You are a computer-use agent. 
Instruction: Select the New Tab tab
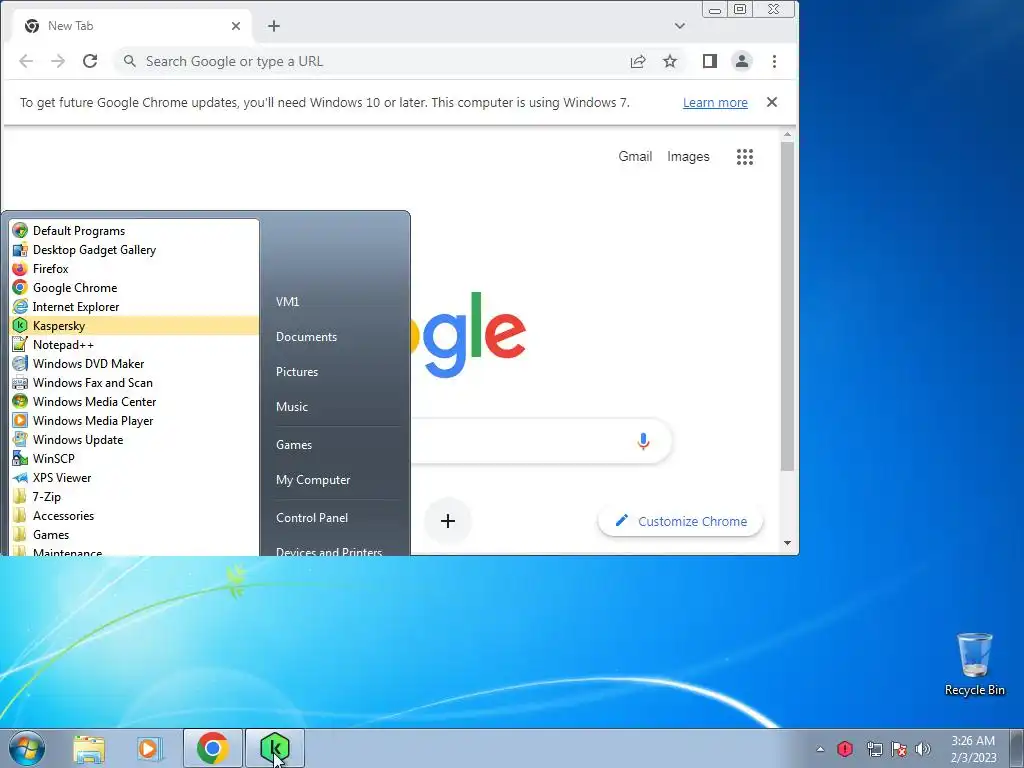click(x=131, y=26)
